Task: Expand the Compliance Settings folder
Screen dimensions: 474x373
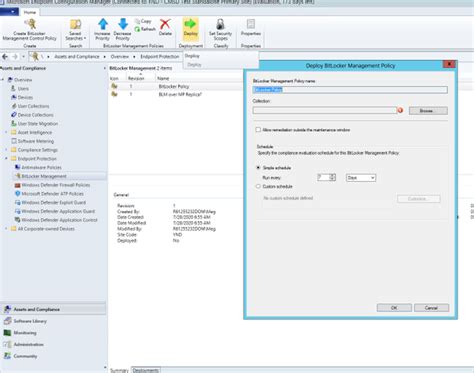Action: click(6, 150)
